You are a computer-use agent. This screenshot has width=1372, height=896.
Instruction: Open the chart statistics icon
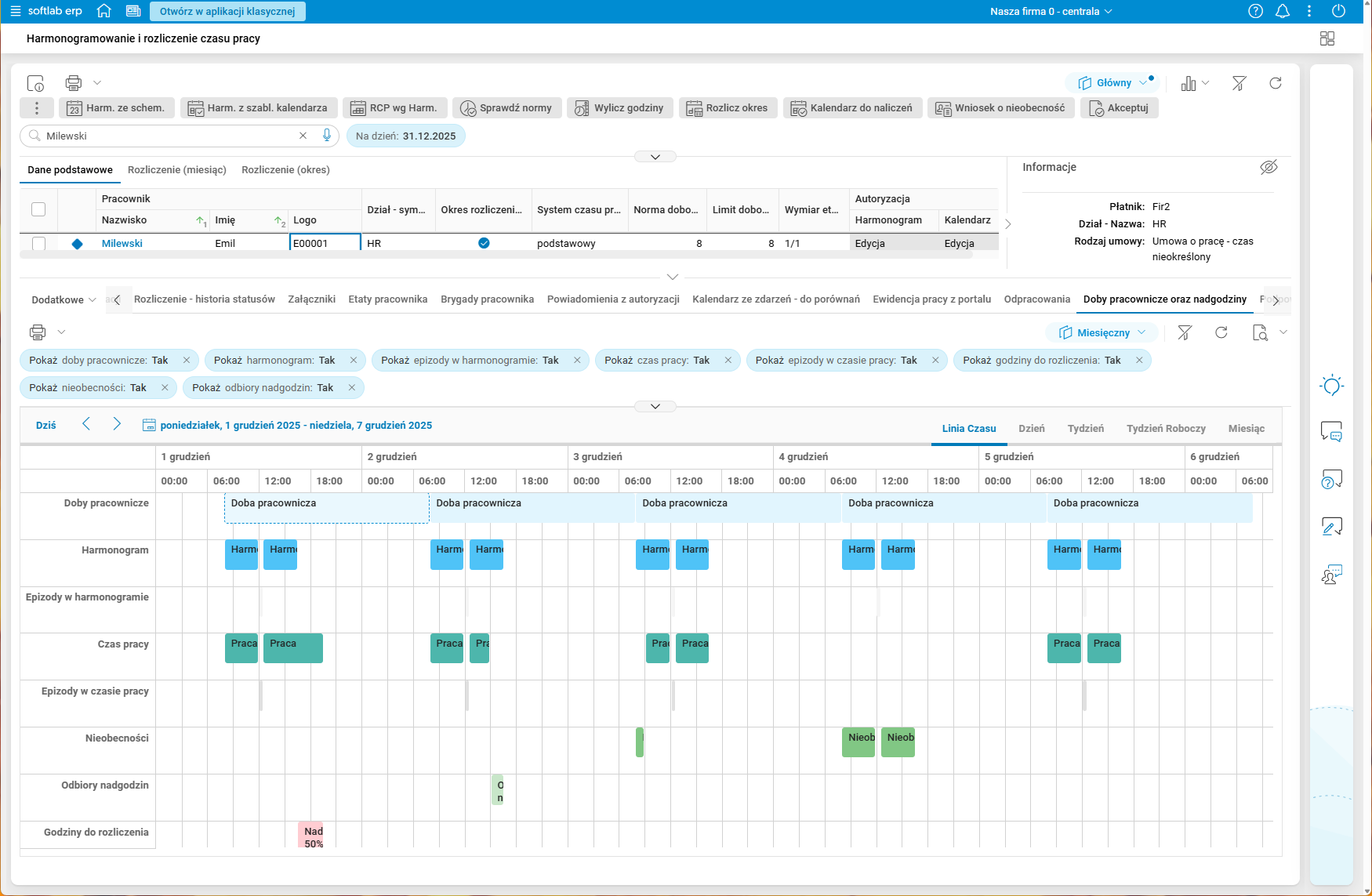click(1189, 83)
